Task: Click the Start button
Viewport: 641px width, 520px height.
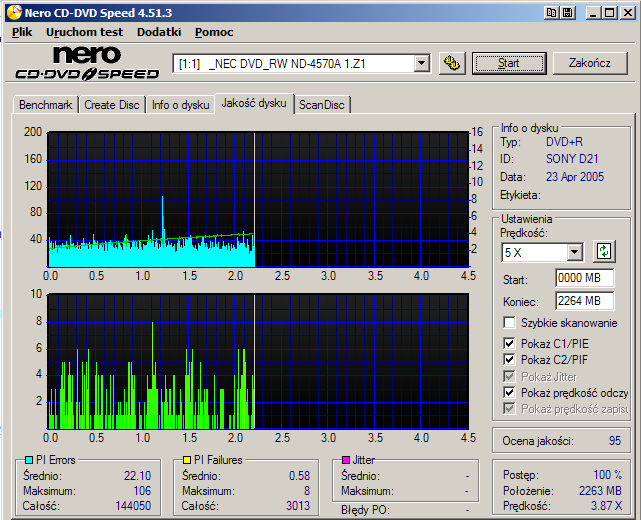Action: [x=509, y=63]
